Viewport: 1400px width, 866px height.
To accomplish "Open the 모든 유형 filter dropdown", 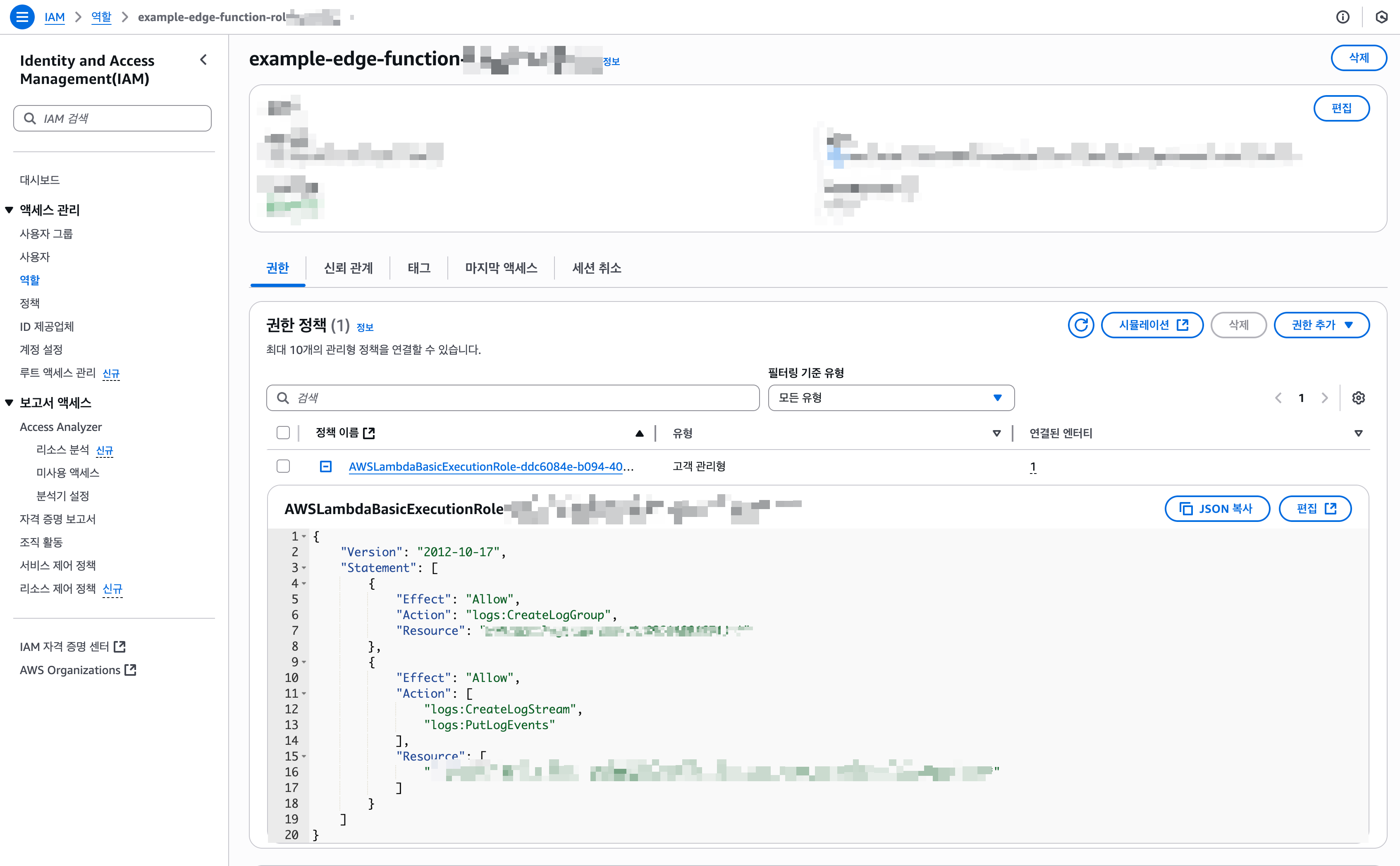I will (890, 398).
